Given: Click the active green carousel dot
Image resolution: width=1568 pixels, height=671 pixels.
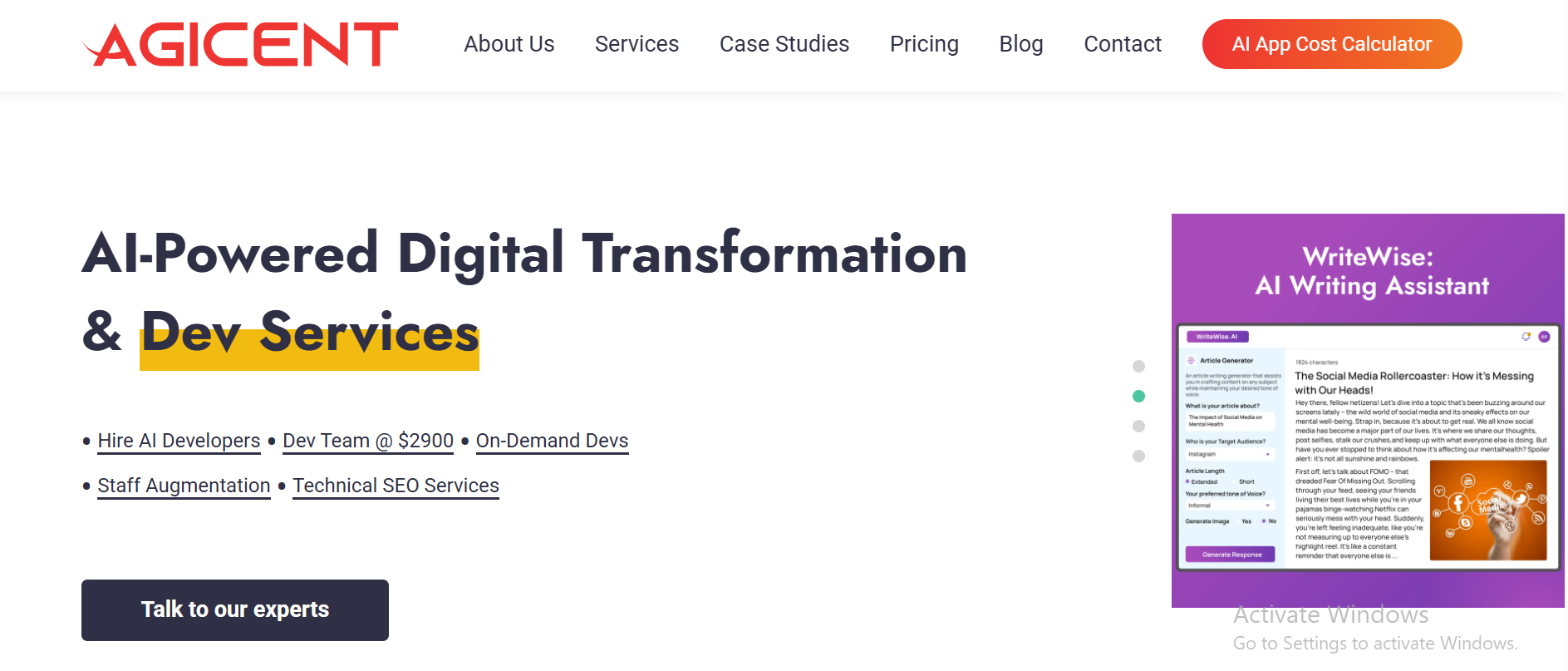Looking at the screenshot, I should click(x=1138, y=397).
